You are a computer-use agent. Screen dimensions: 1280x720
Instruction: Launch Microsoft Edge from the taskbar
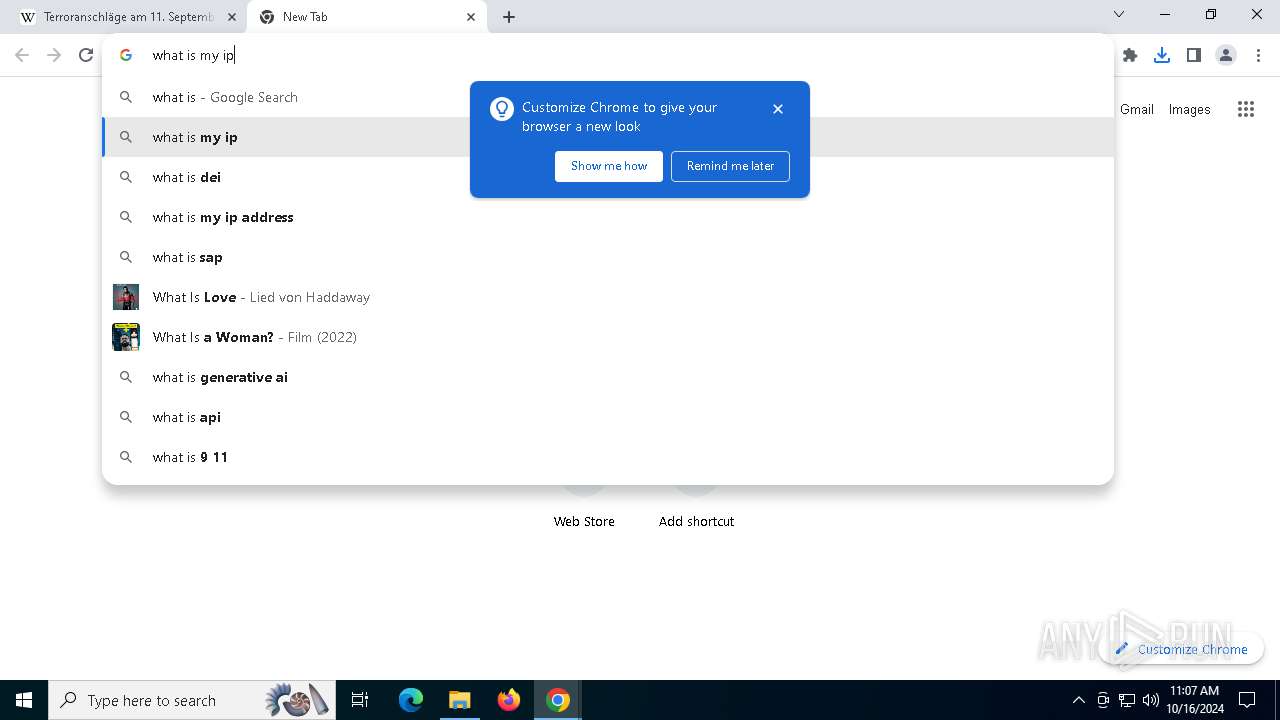(x=411, y=700)
